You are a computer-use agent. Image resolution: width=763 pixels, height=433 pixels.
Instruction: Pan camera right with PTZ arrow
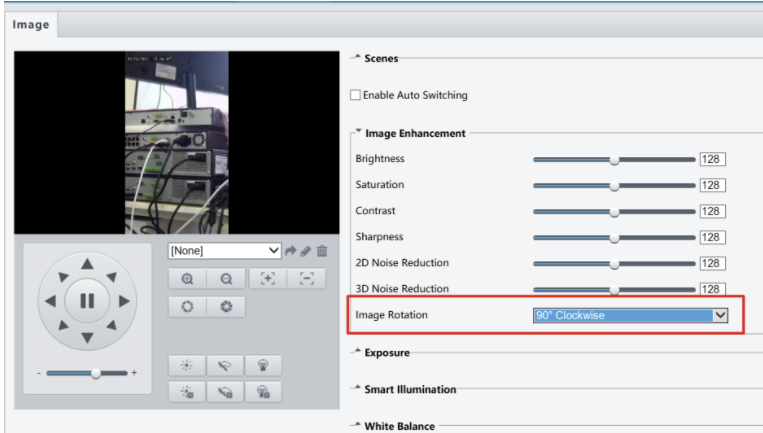[124, 301]
